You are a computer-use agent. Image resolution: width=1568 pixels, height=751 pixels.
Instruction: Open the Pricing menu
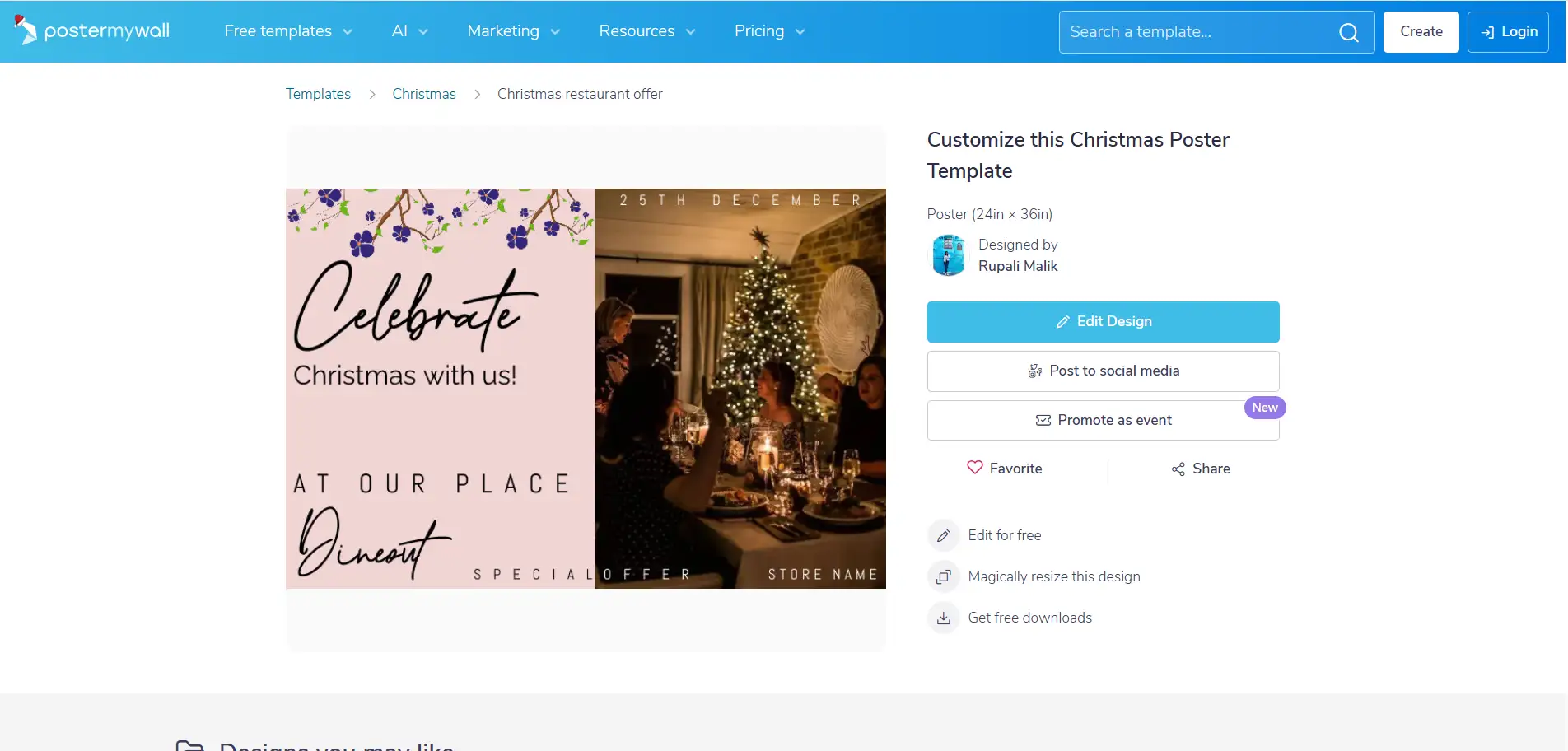769,31
